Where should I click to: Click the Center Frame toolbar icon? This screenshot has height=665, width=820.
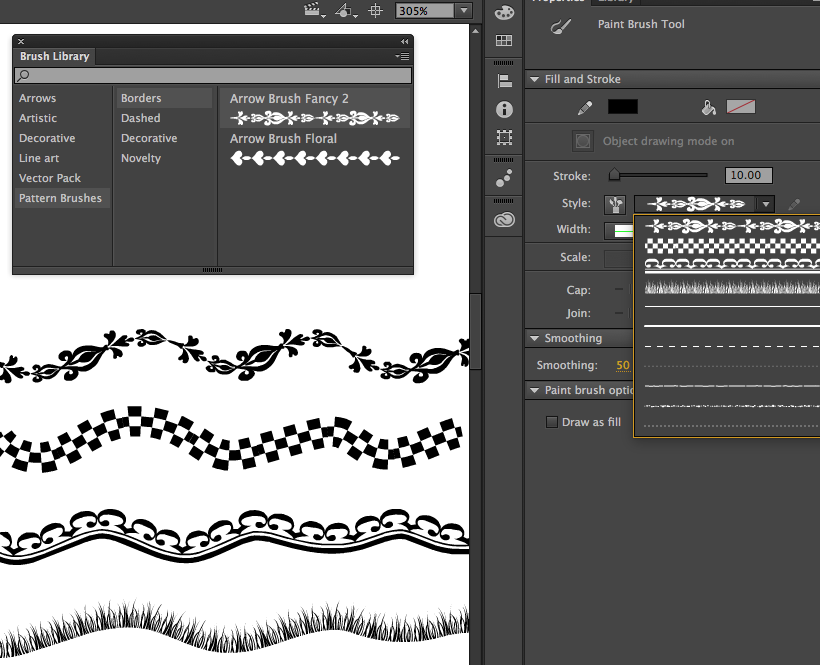376,10
